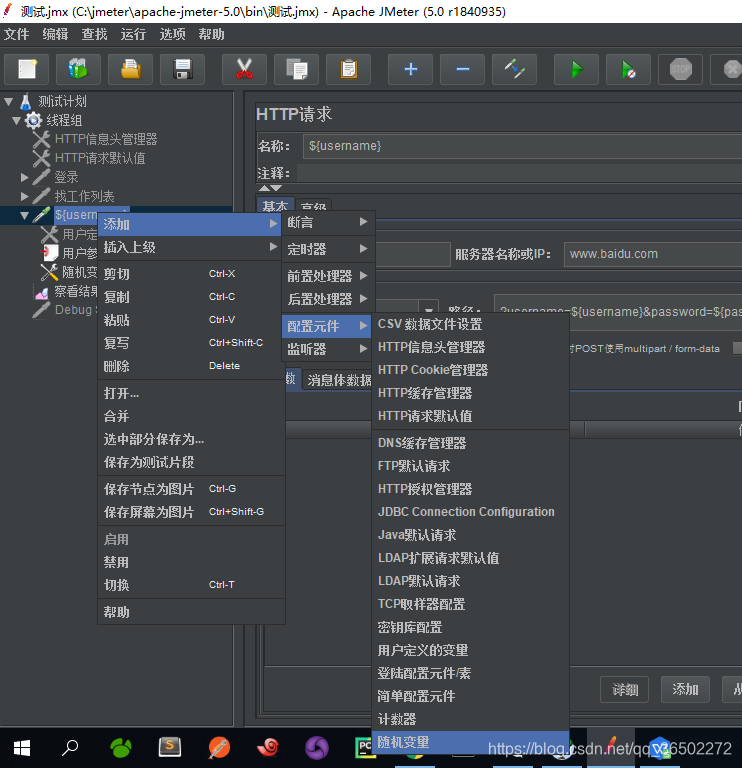
Task: Select HTTP请求默认值 in tree
Action: click(x=100, y=158)
